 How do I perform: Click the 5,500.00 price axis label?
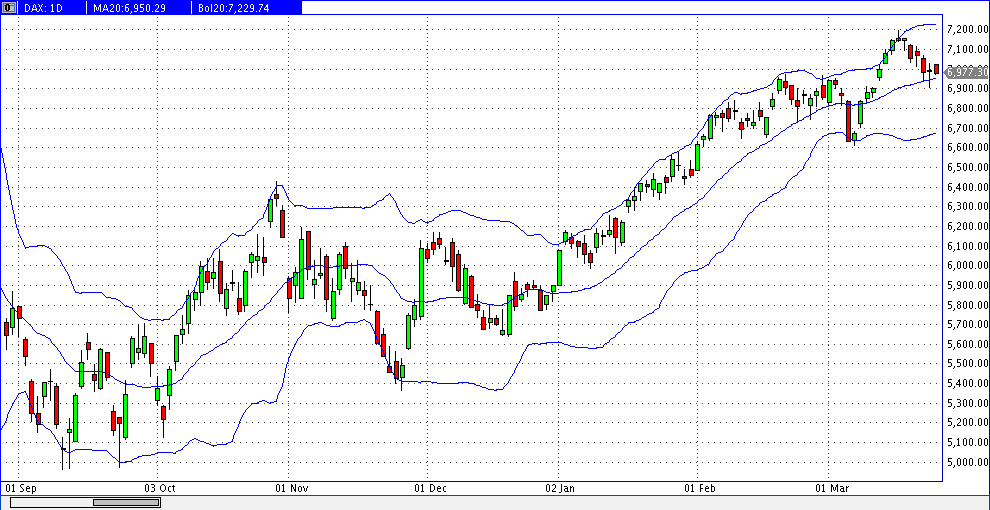[x=967, y=364]
